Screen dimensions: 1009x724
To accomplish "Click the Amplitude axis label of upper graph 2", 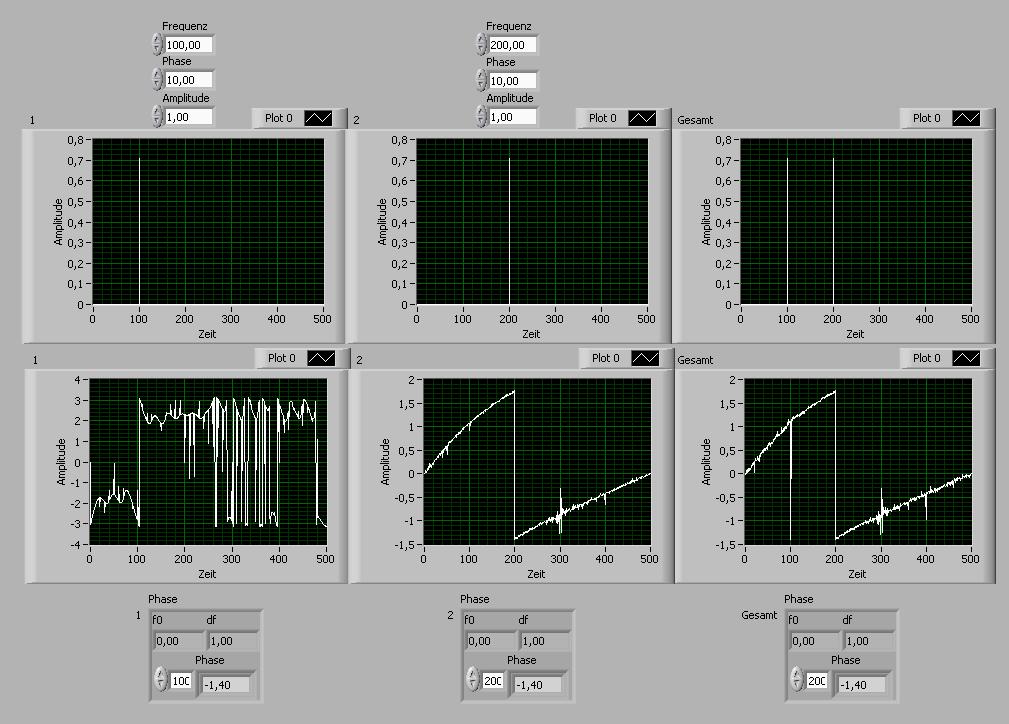I will click(x=382, y=221).
